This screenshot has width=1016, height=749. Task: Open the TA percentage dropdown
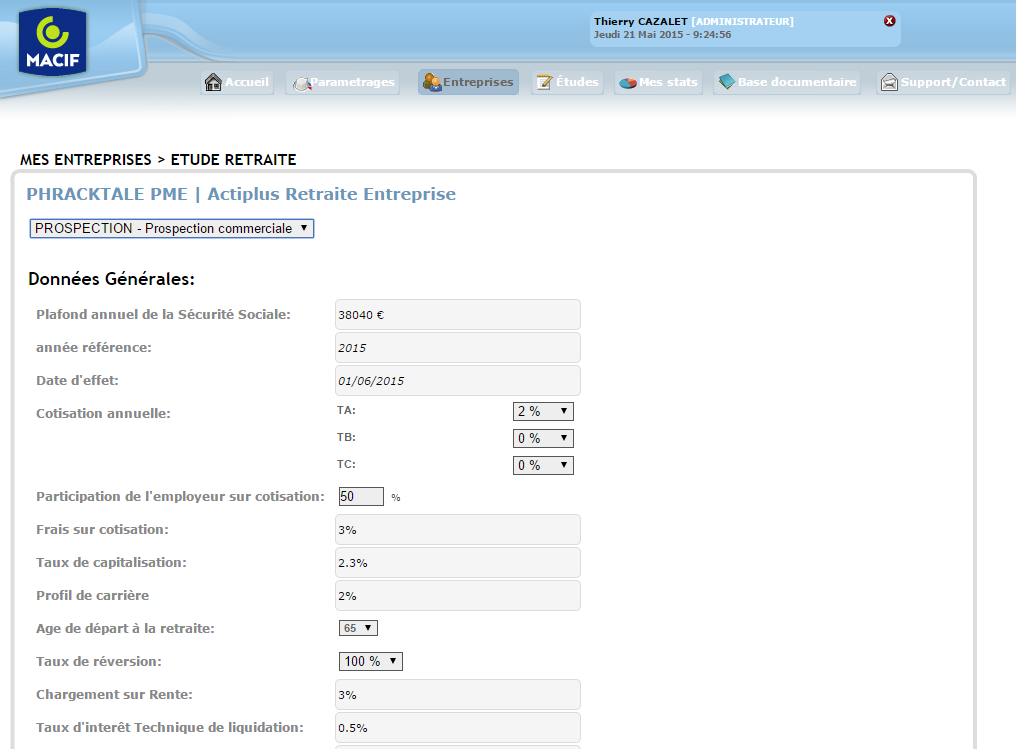542,410
